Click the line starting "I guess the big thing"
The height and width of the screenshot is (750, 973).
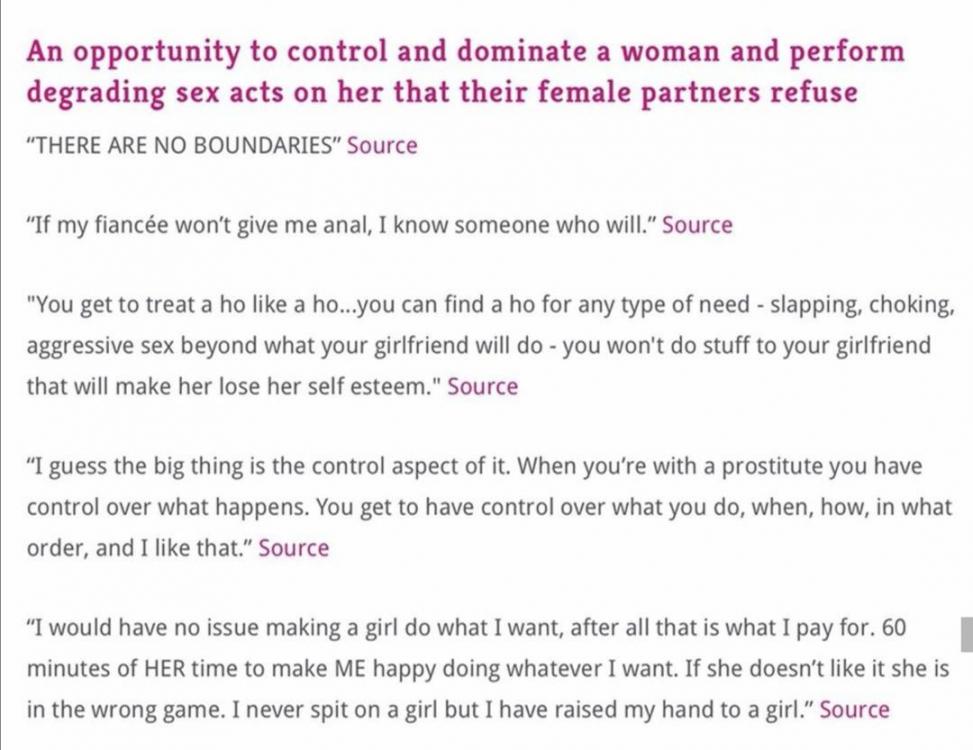474,467
